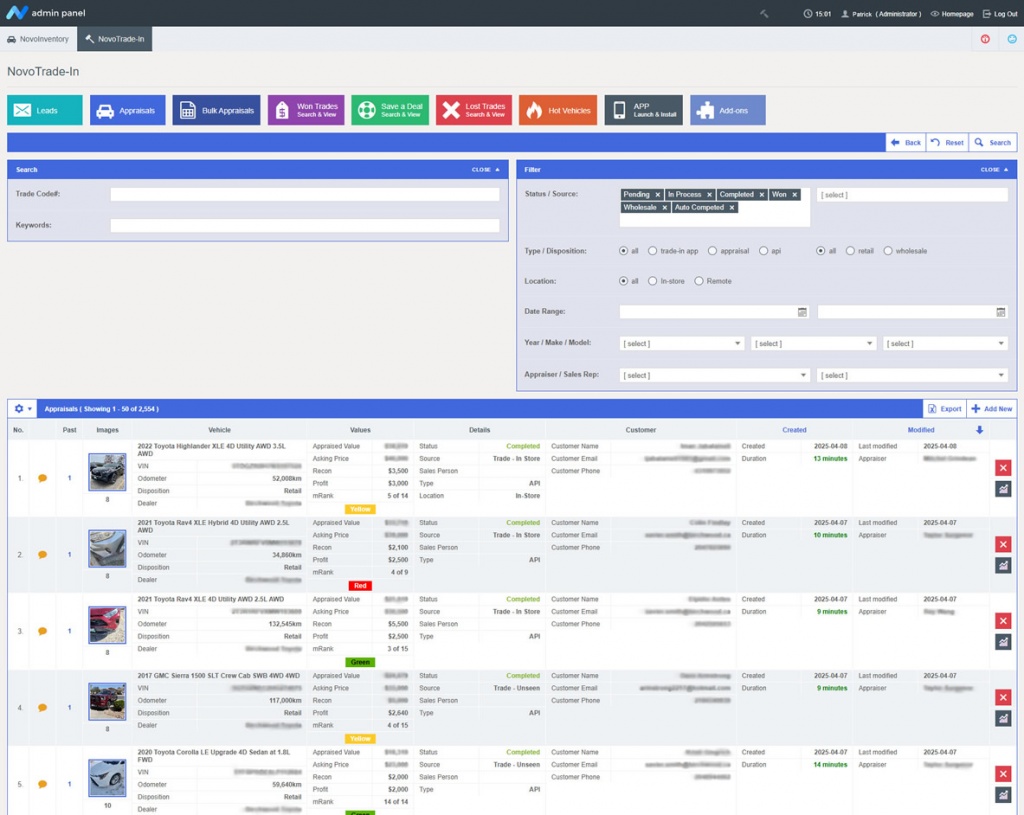Image resolution: width=1024 pixels, height=815 pixels.
Task: Click the Reset button
Action: click(x=947, y=142)
